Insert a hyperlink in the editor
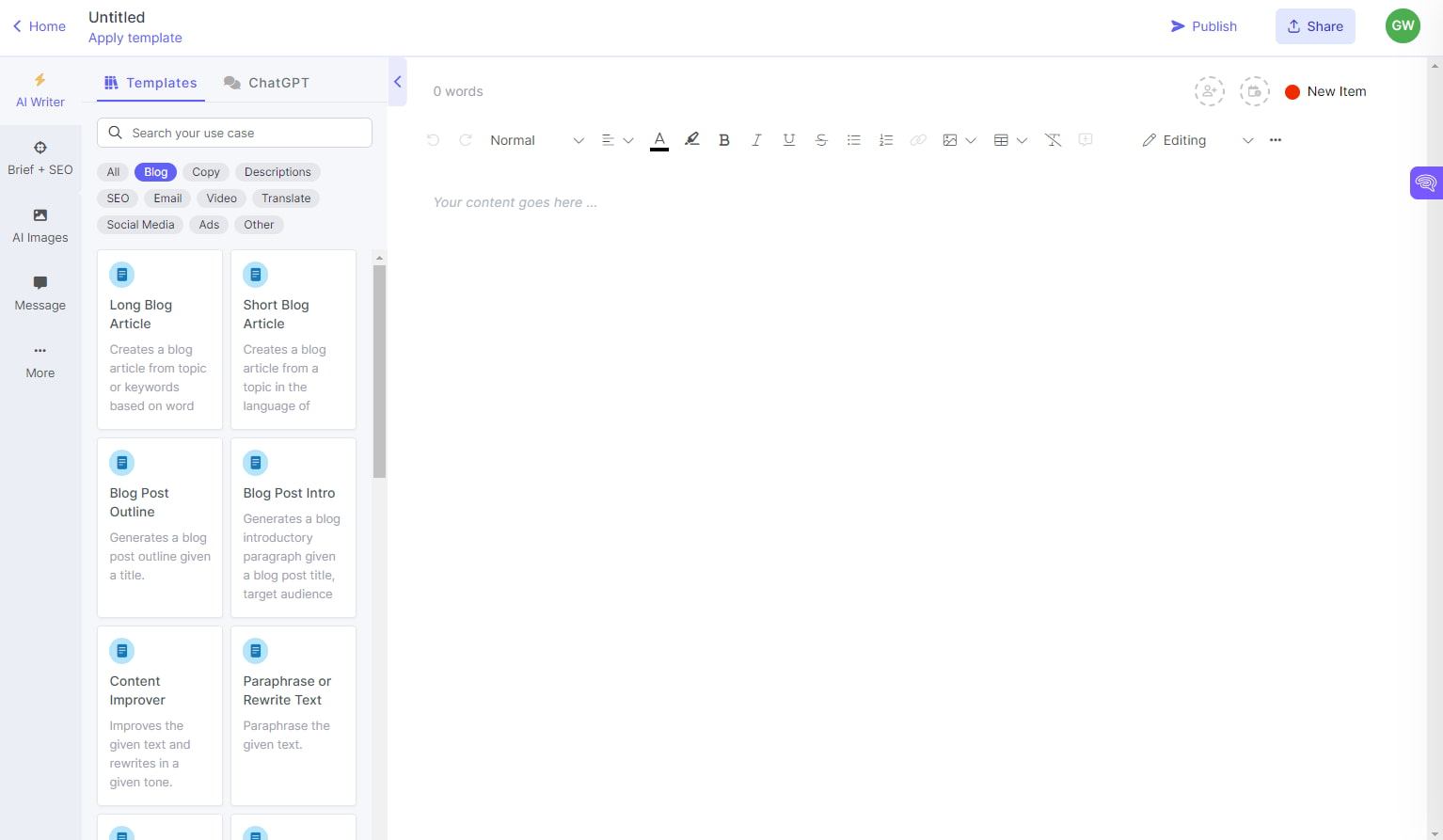This screenshot has height=840, width=1443. 918,139
